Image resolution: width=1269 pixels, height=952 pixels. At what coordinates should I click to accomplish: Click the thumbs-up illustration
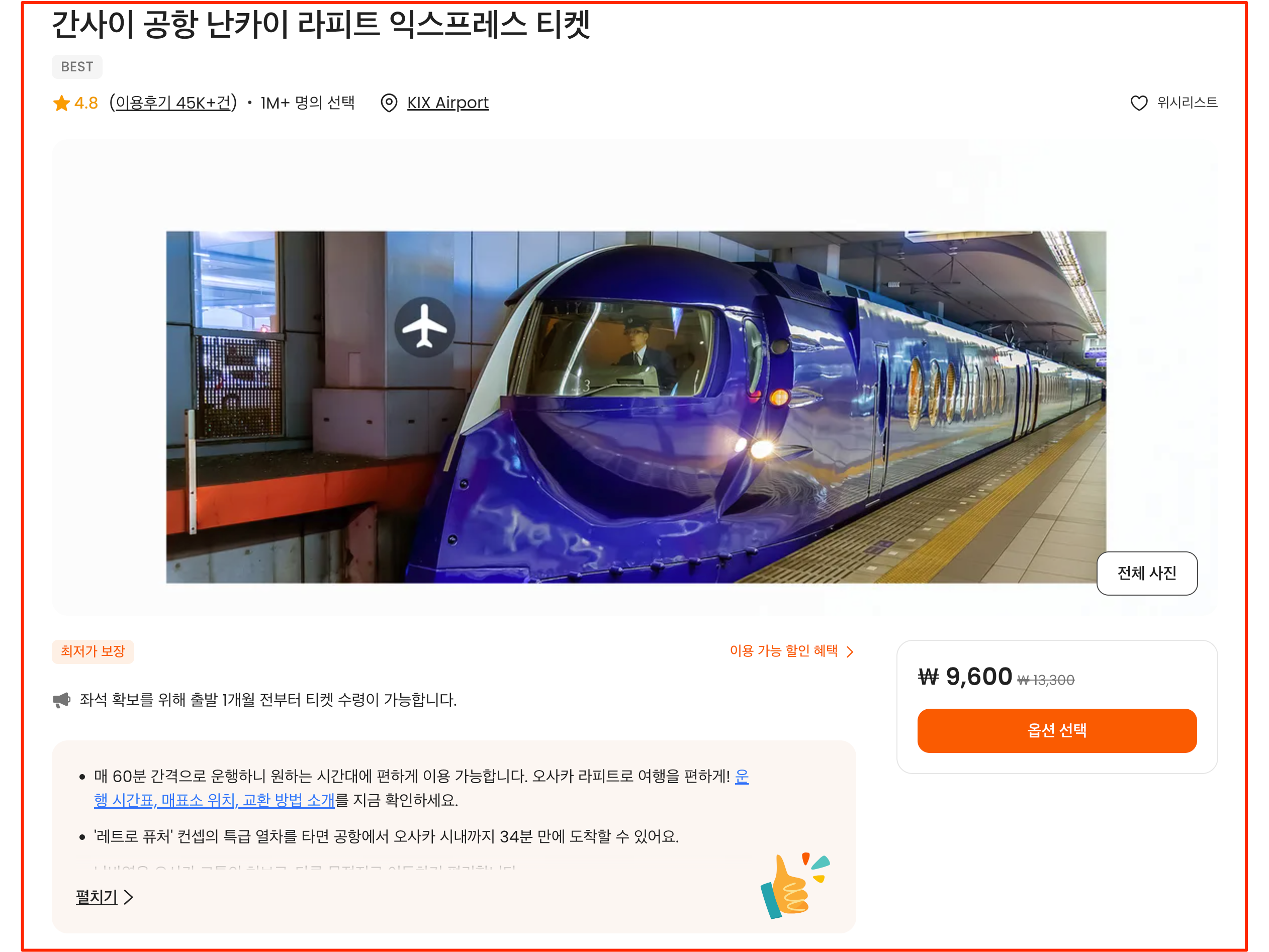tap(794, 885)
